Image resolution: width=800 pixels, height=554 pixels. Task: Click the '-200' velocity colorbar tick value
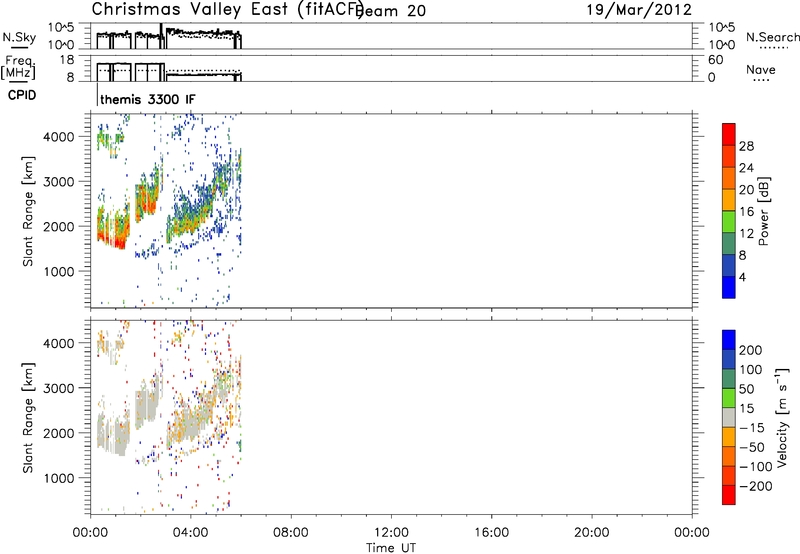coord(756,486)
